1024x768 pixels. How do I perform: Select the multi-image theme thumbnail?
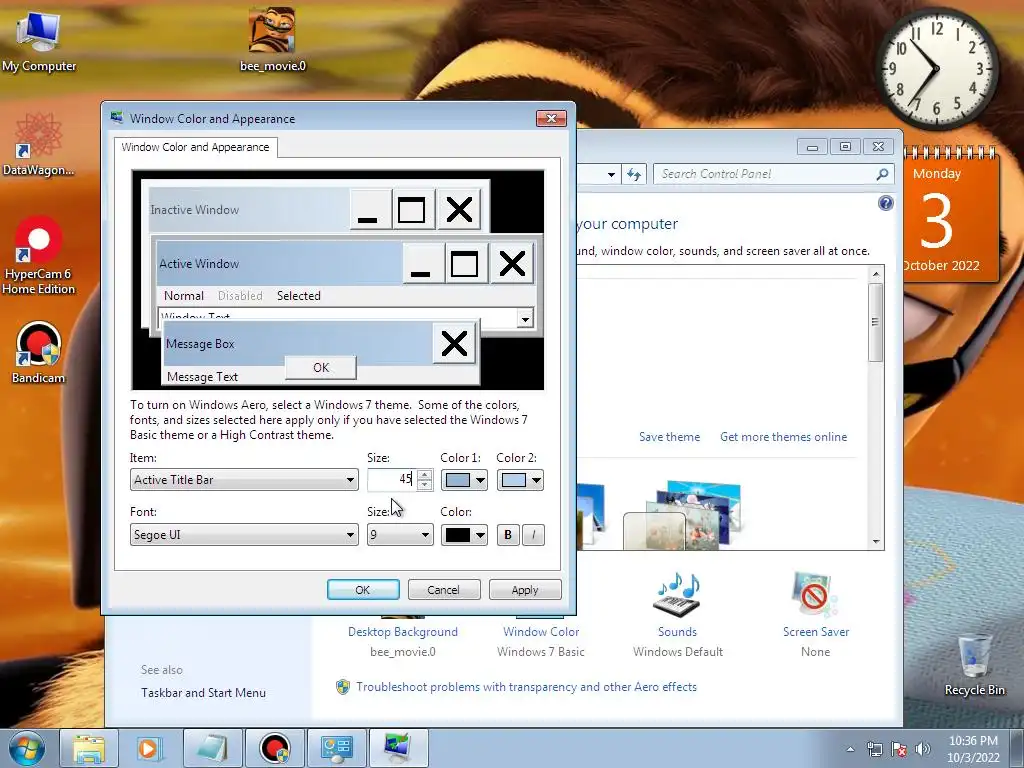[x=682, y=516]
